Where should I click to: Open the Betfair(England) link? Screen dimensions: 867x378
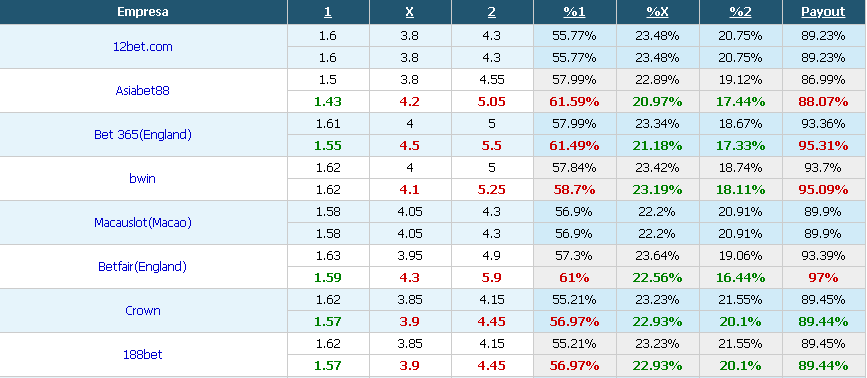tap(143, 266)
